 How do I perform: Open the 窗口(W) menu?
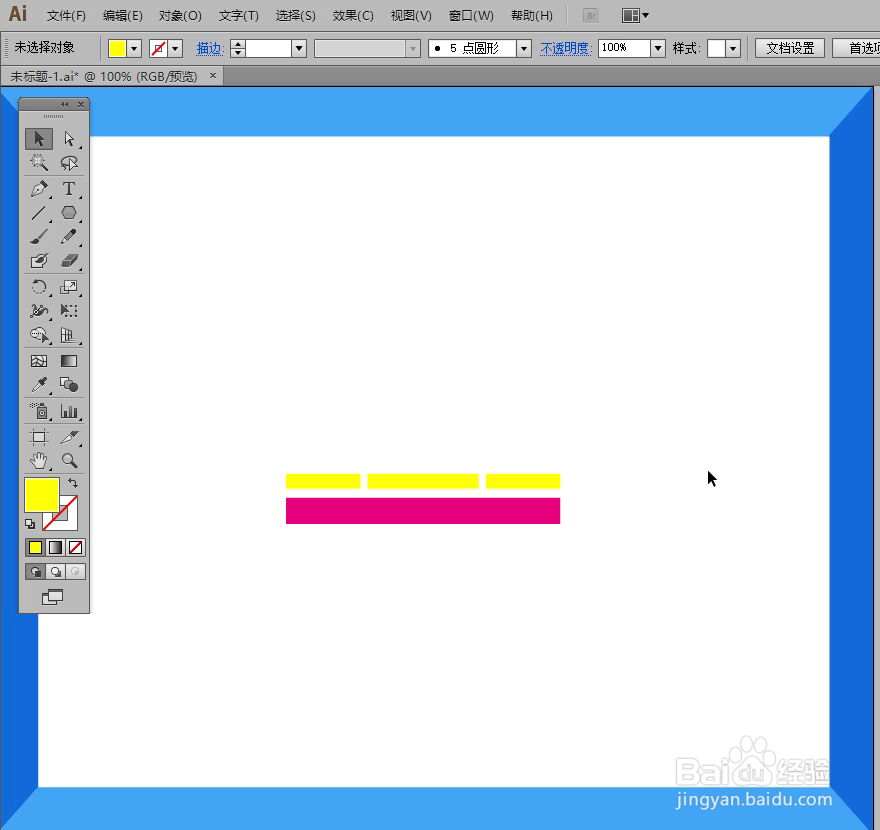point(471,16)
